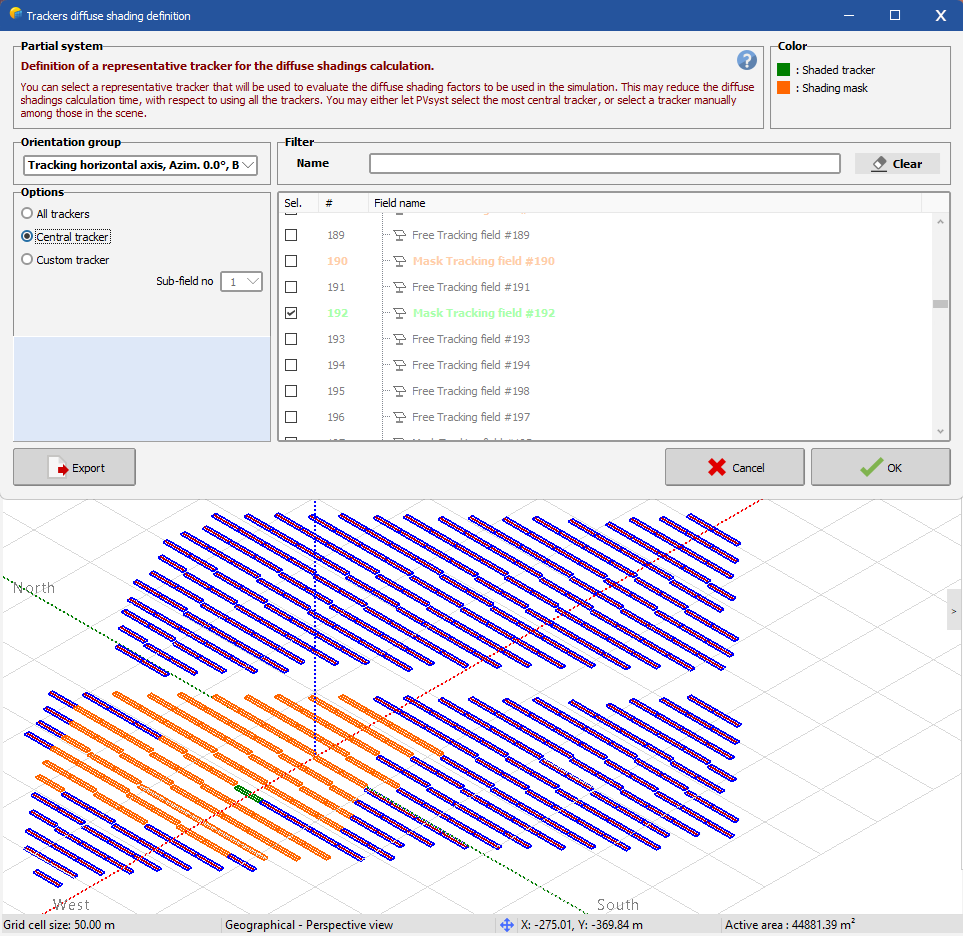Click the PVsyst icon in title bar
963x936 pixels.
pos(15,14)
